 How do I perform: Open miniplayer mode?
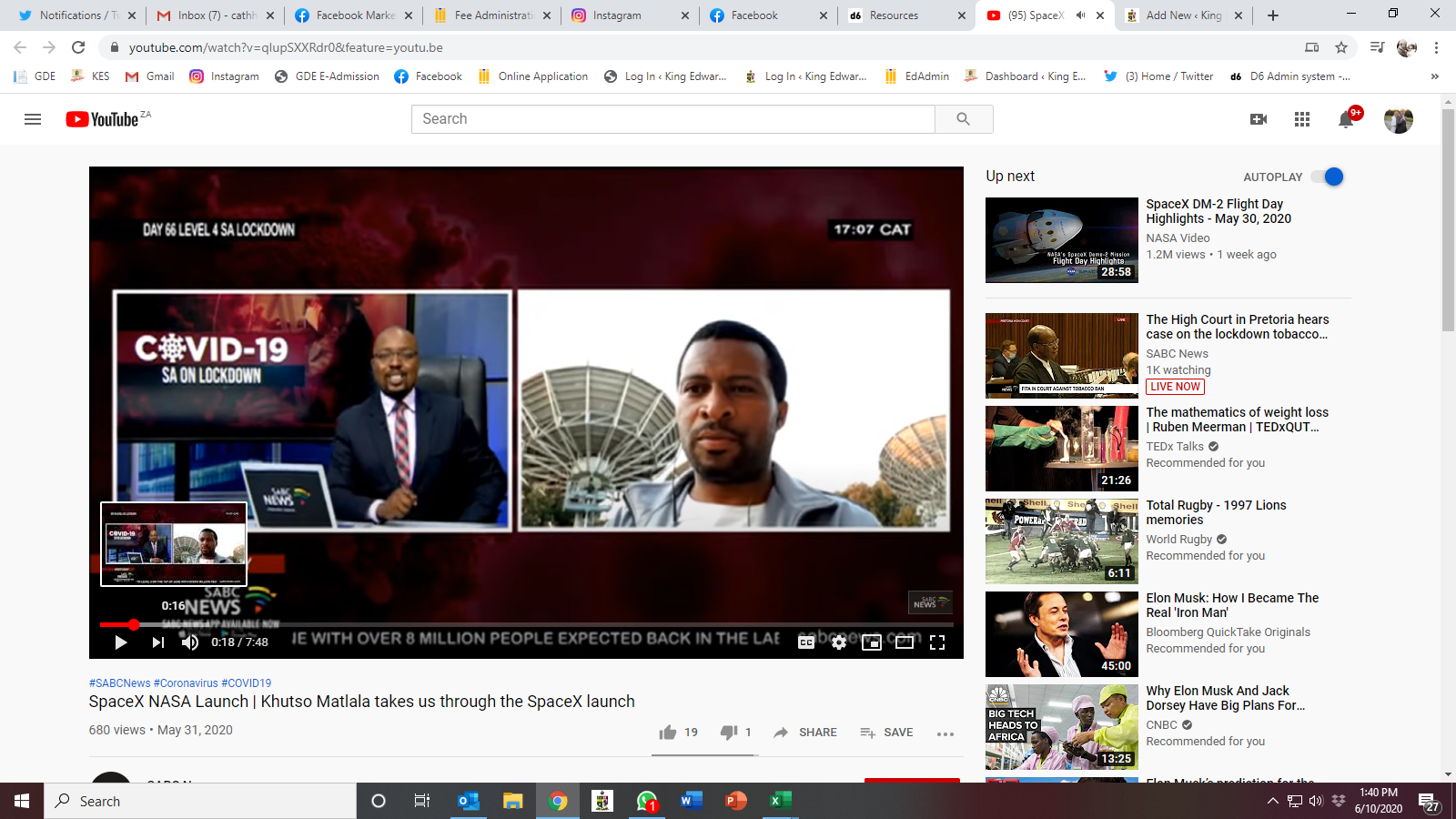[x=872, y=642]
